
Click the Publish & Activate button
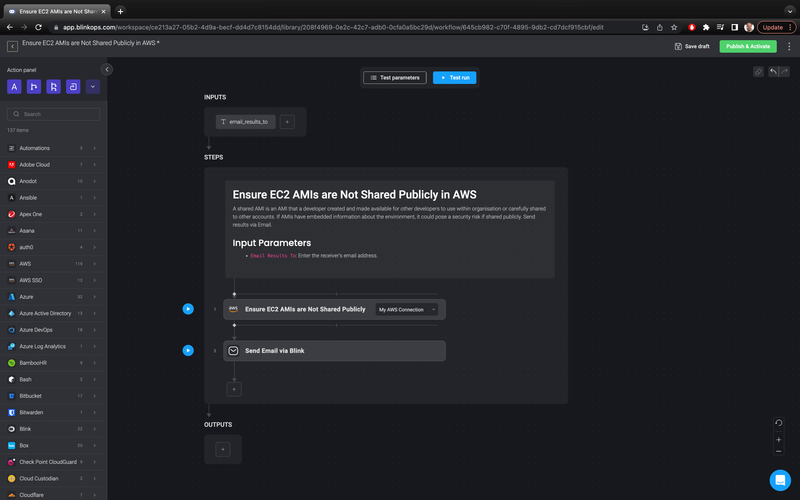[x=747, y=46]
